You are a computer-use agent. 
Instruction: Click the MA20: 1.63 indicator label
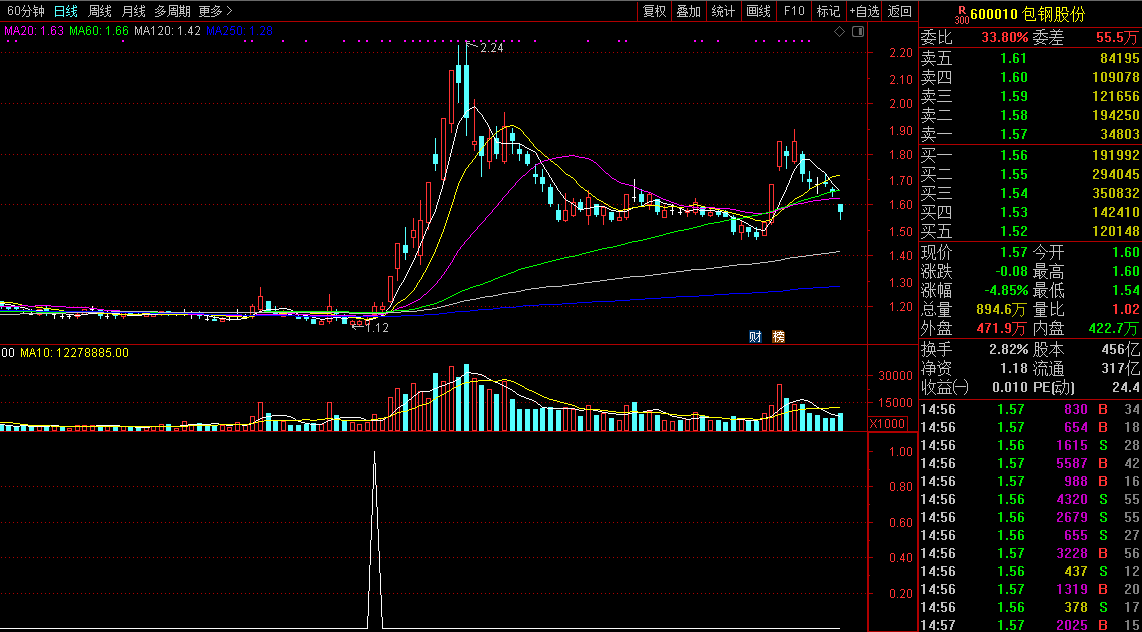click(x=34, y=31)
